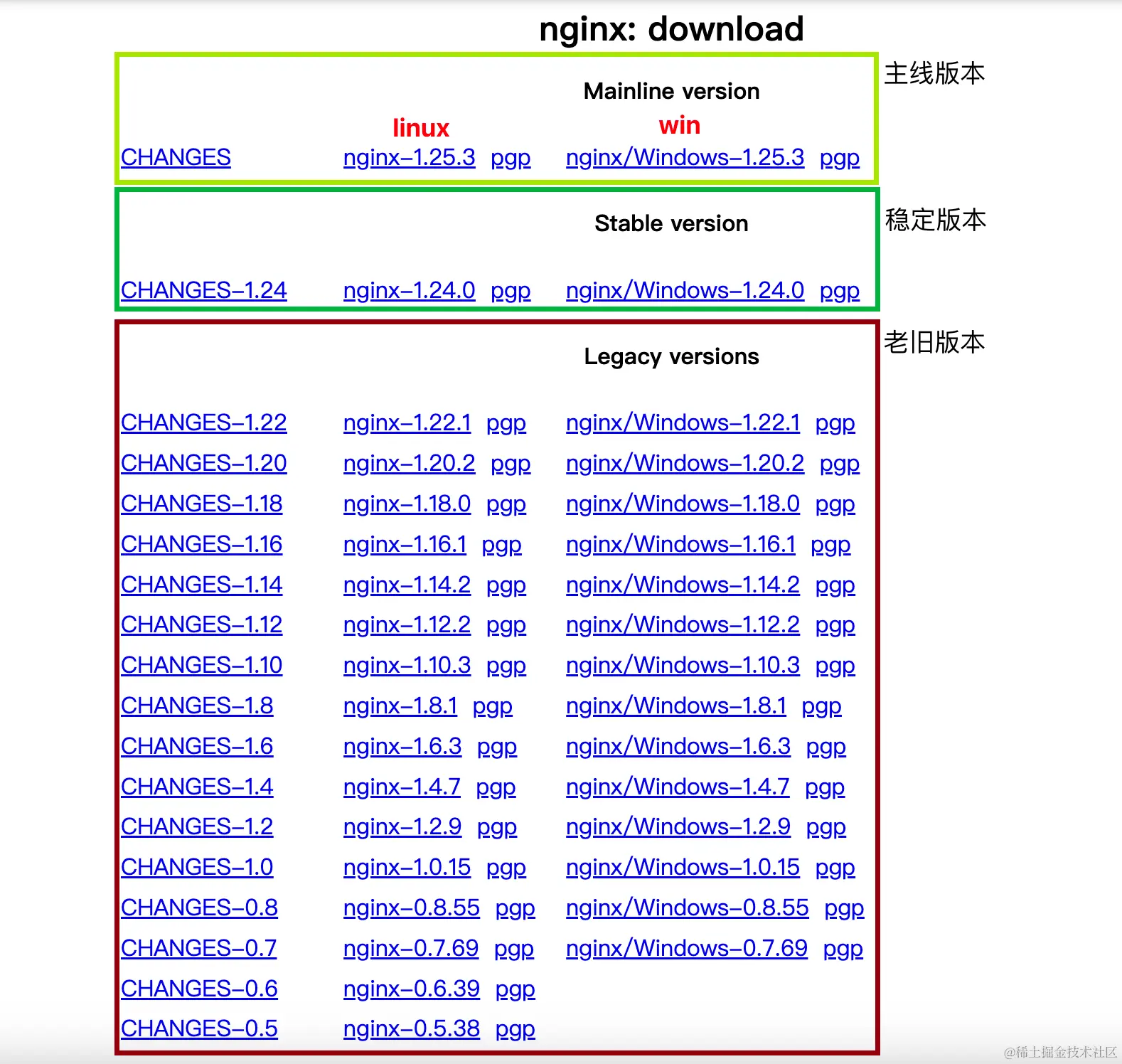This screenshot has width=1122, height=1064.
Task: Download nginx/Windows-1.0.15
Action: [683, 867]
